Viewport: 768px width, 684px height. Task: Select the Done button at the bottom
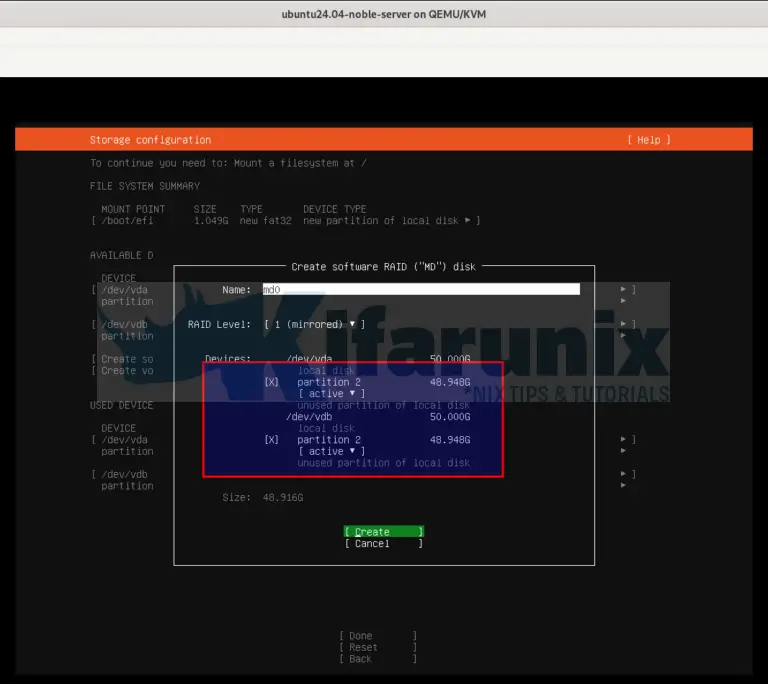tap(378, 635)
